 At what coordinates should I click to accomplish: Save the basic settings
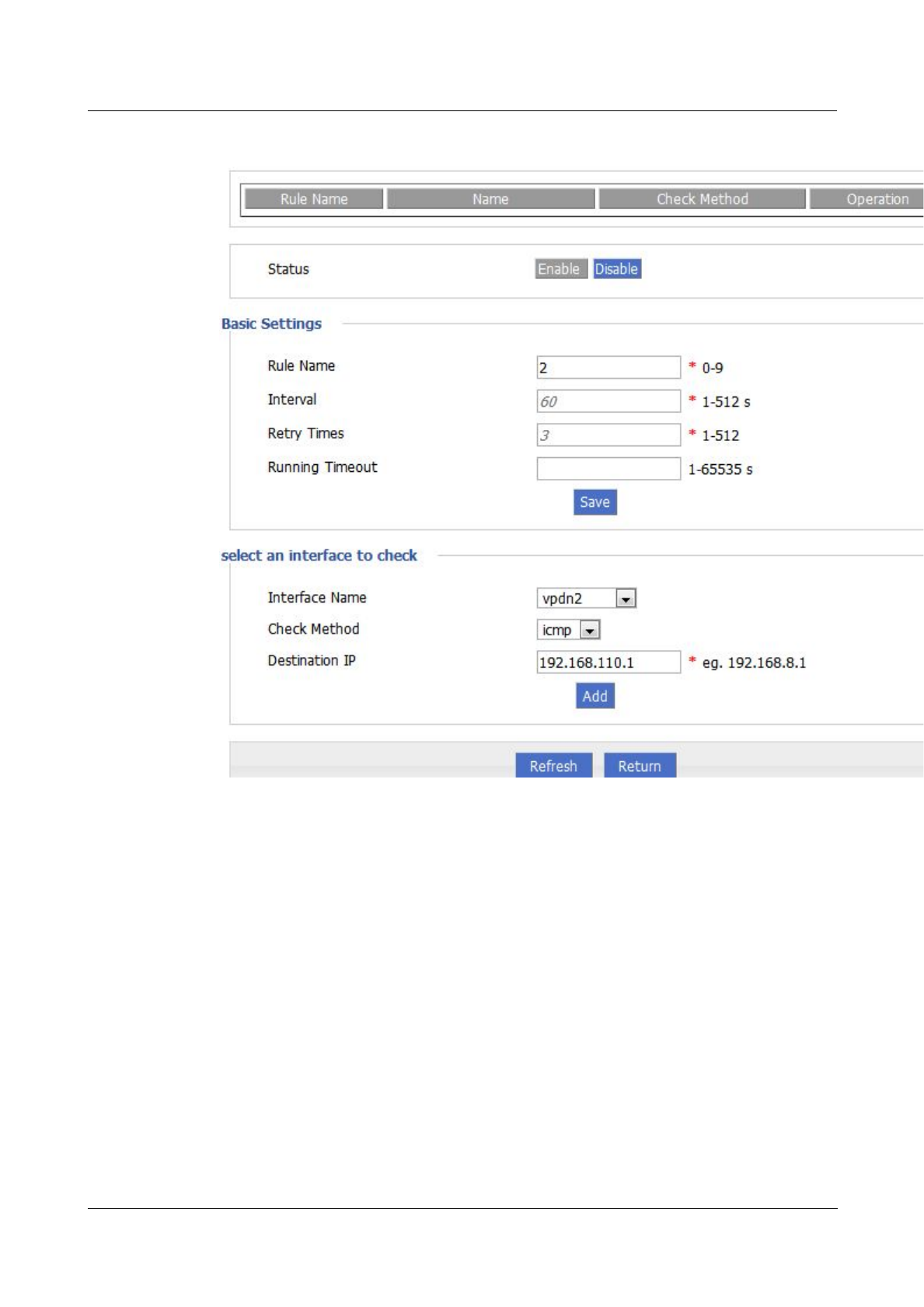595,502
